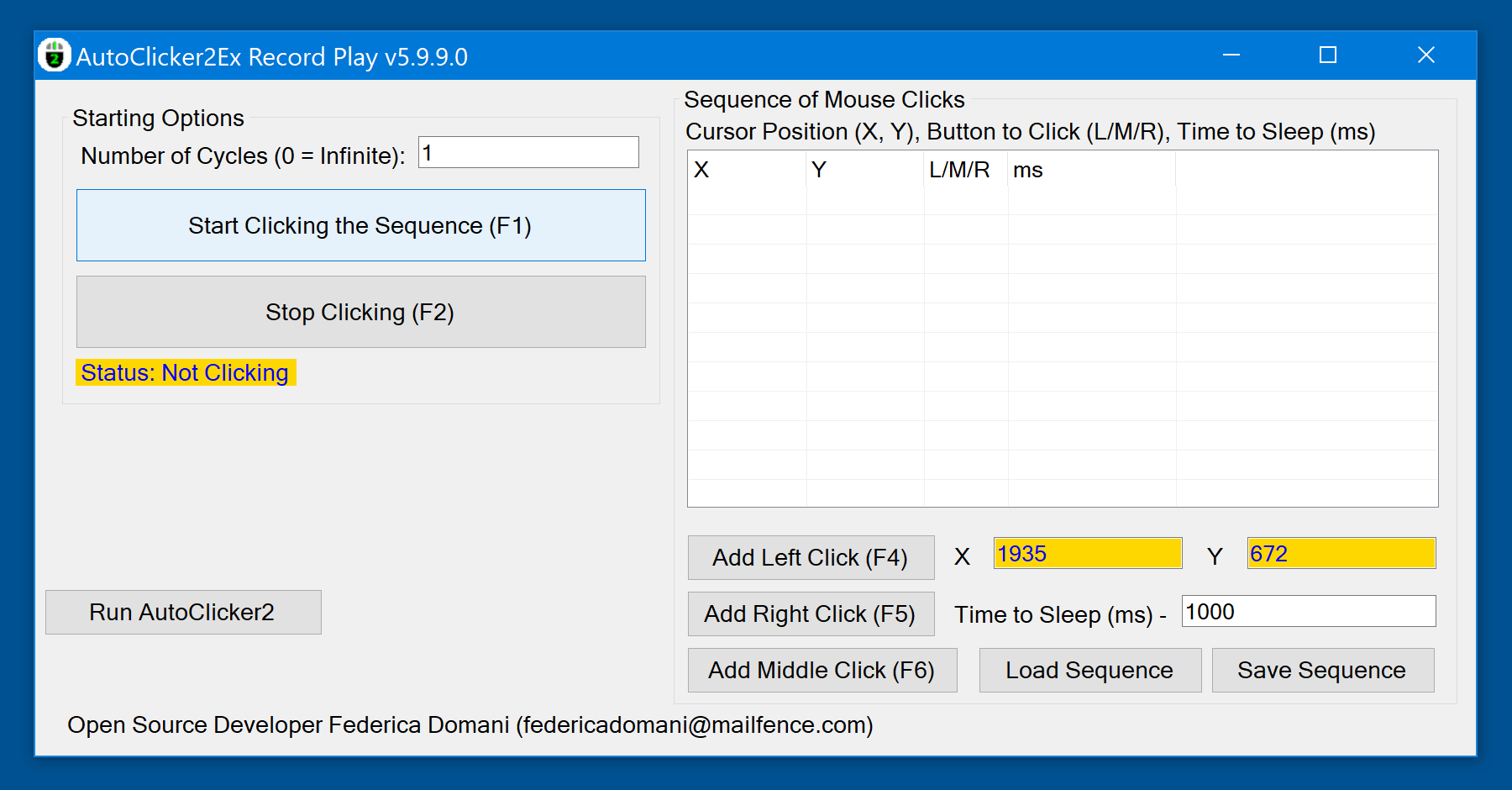Select the X column header in the list
This screenshot has height=790, width=1512.
[746, 170]
